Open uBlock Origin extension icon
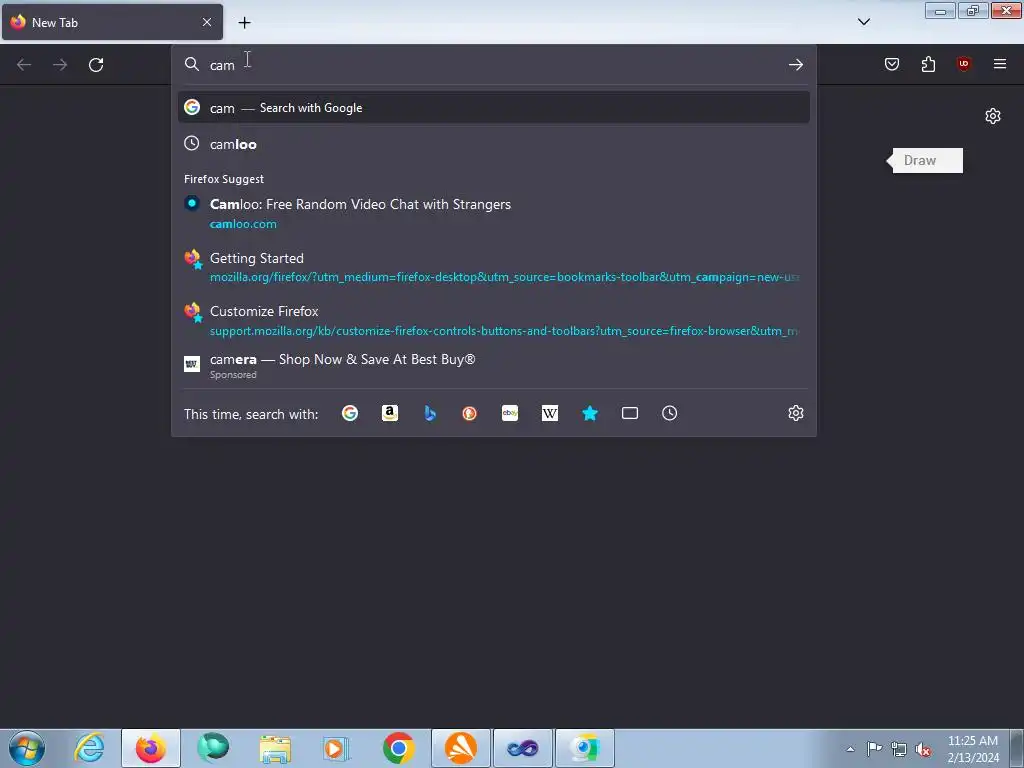 click(x=964, y=64)
